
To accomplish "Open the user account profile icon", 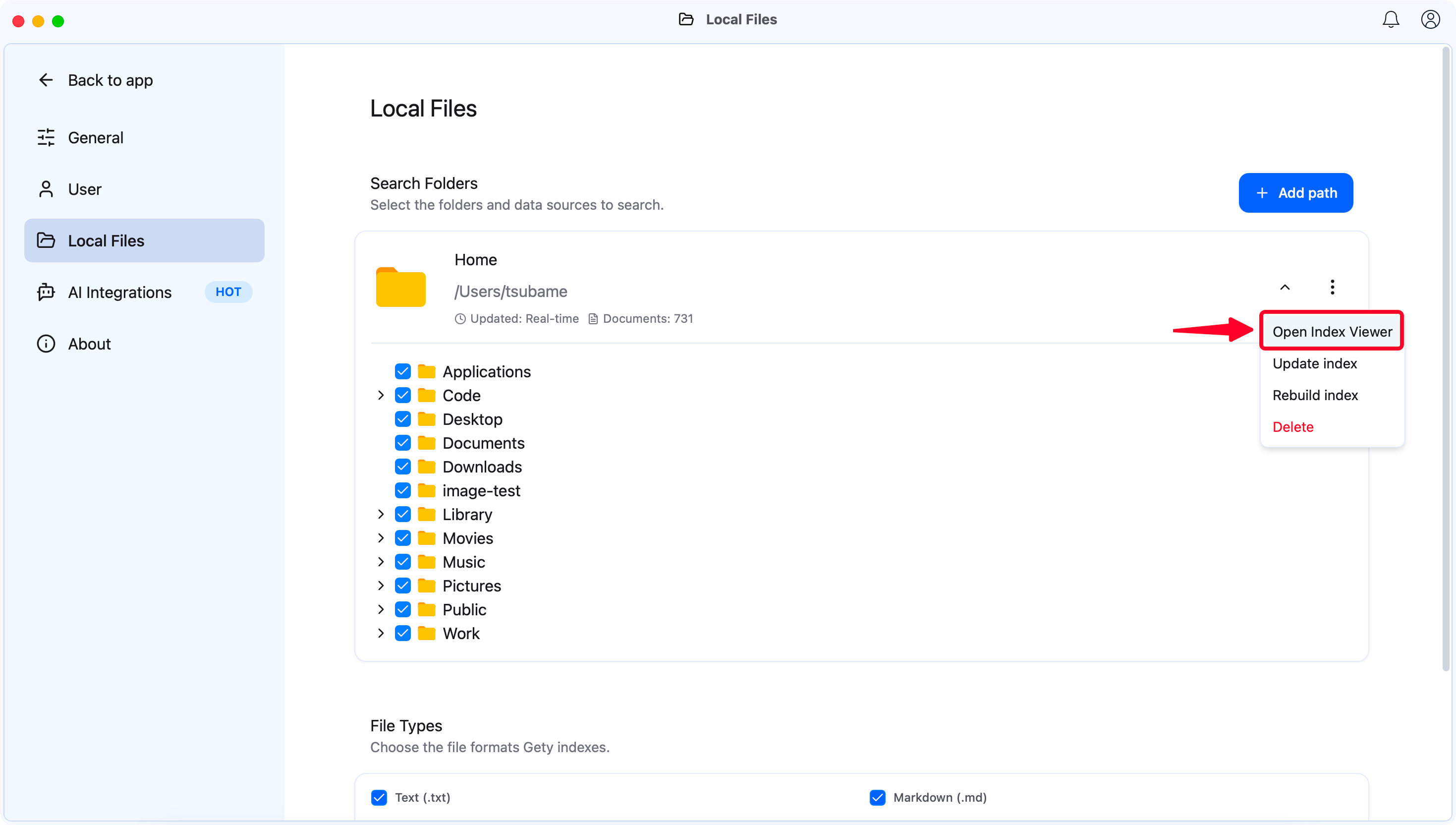I will 1430,20.
